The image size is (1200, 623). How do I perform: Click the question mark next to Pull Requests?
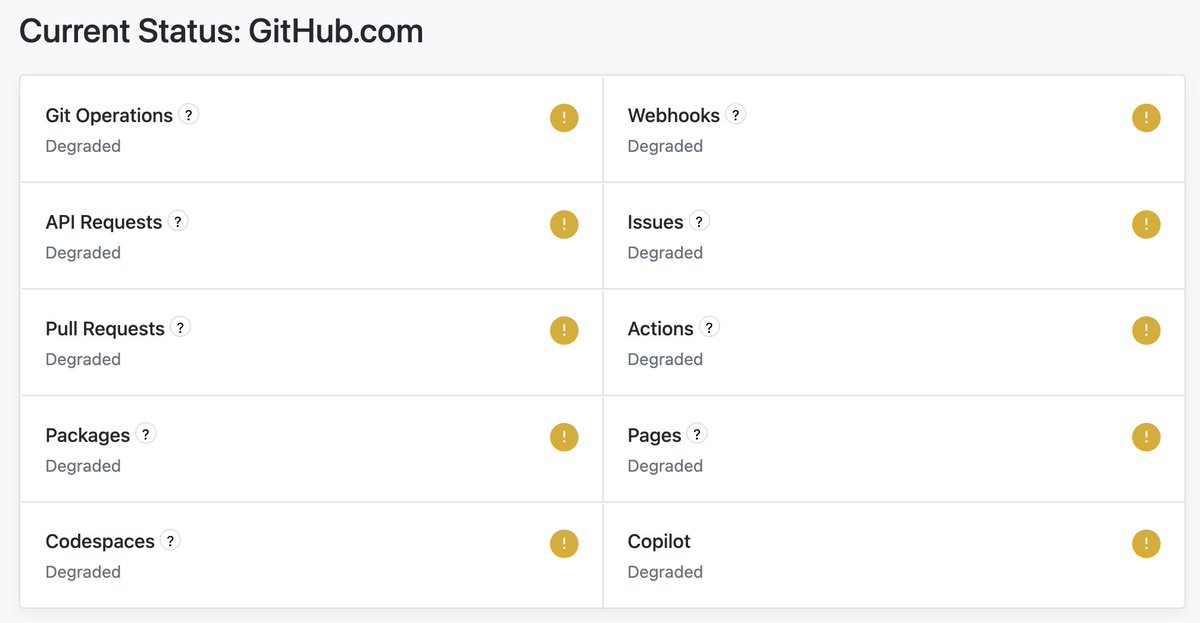click(x=180, y=327)
